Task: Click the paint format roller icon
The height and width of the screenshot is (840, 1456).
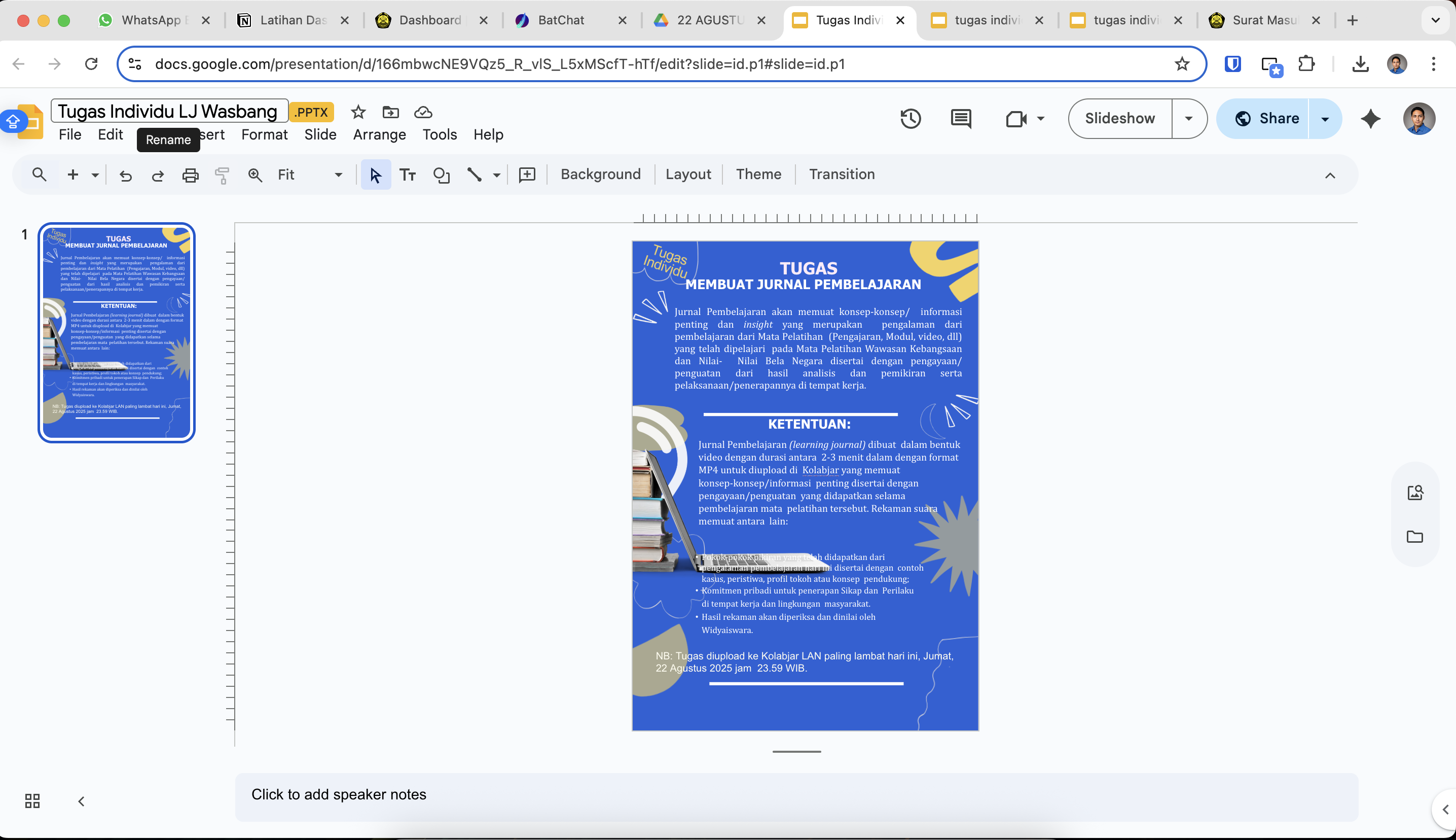Action: click(222, 175)
